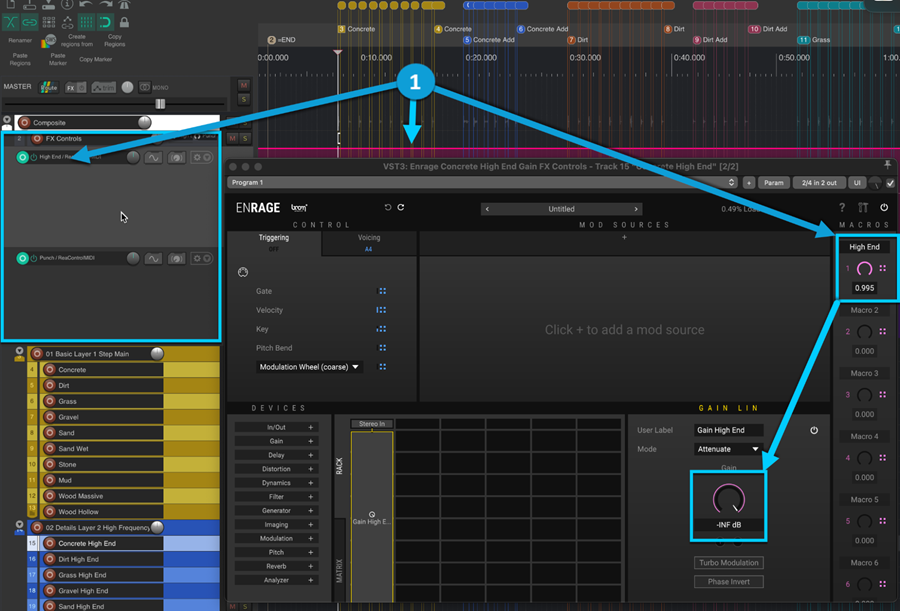Click the master volume fader handle
Image resolution: width=900 pixels, height=611 pixels.
click(160, 104)
